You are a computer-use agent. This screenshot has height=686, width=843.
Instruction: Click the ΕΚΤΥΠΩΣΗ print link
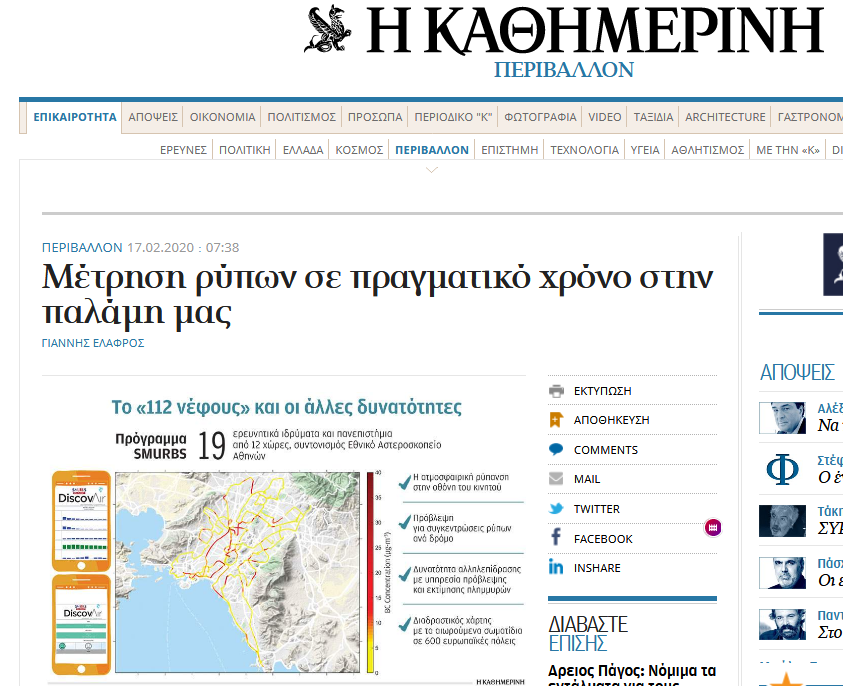coord(602,391)
